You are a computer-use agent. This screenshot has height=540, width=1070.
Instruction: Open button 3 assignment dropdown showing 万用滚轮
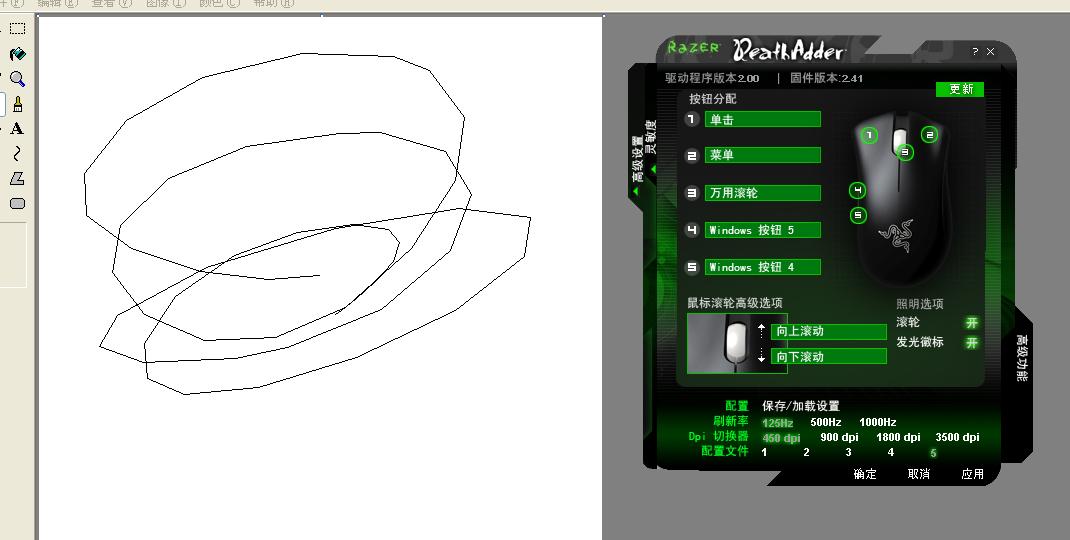[762, 193]
